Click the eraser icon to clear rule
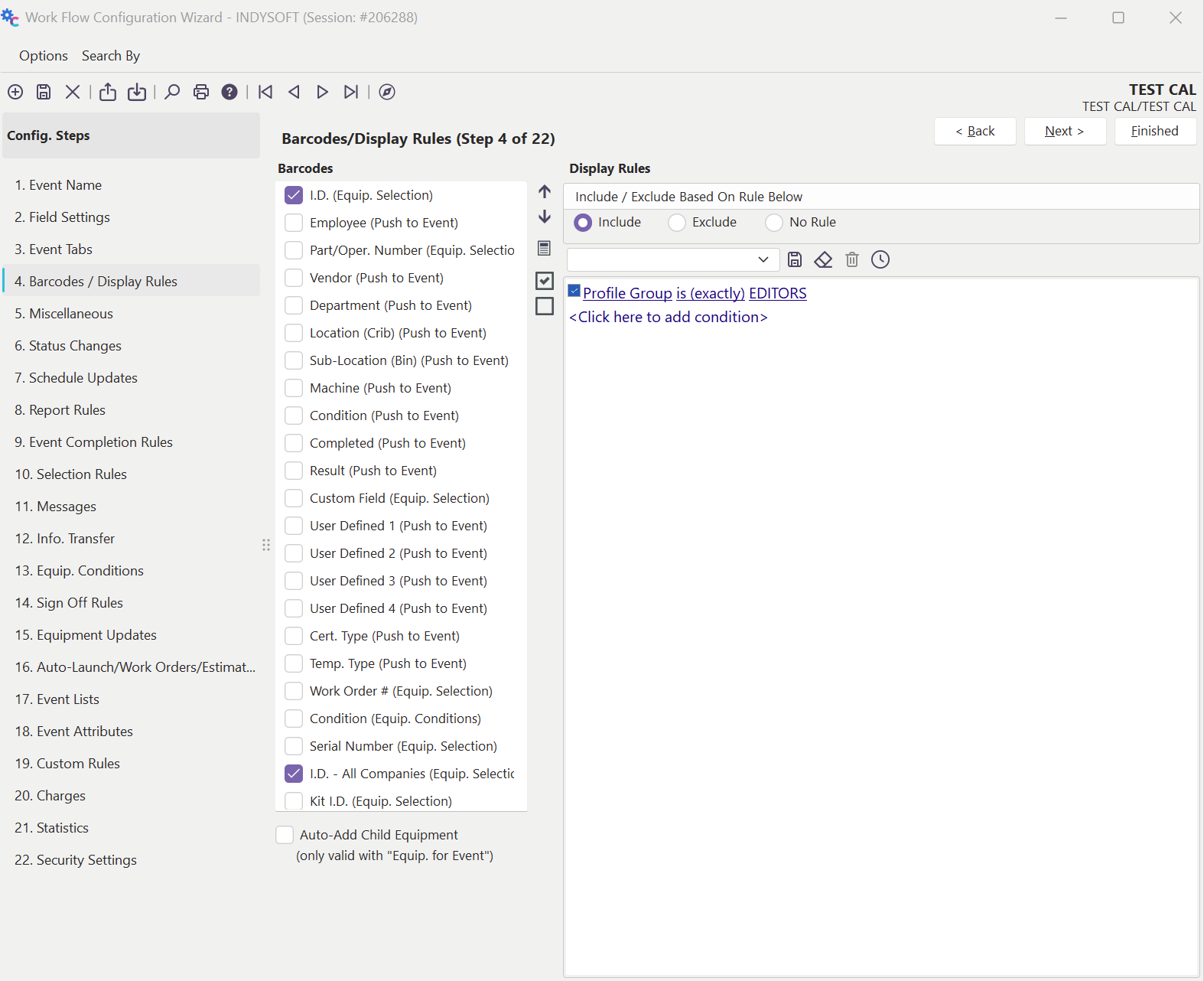The height and width of the screenshot is (981, 1204). [x=823, y=260]
